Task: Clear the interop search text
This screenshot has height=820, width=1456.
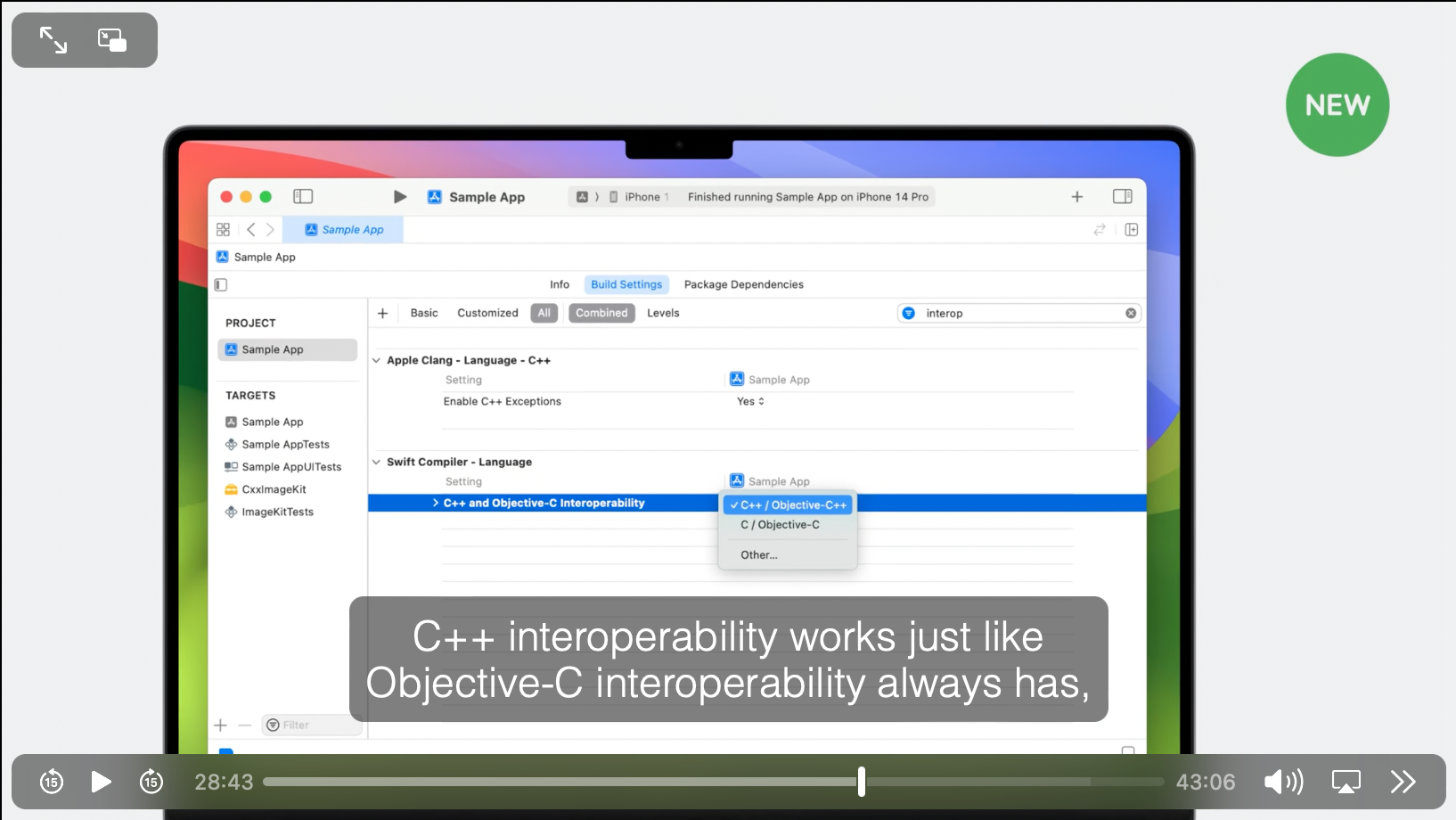Action: click(1131, 313)
